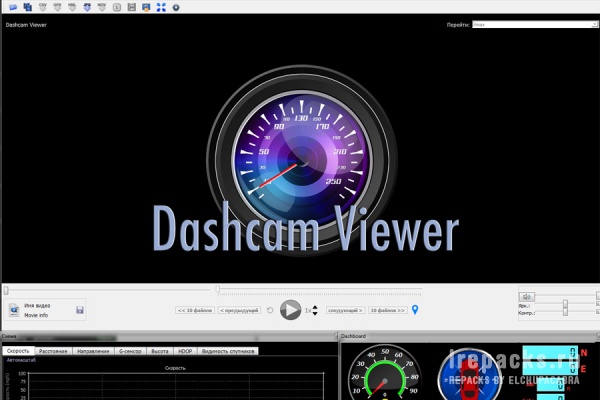Viewport: 600px width, 400px height.
Task: Click the film-strip trim toolbar icon
Action: pos(132,7)
